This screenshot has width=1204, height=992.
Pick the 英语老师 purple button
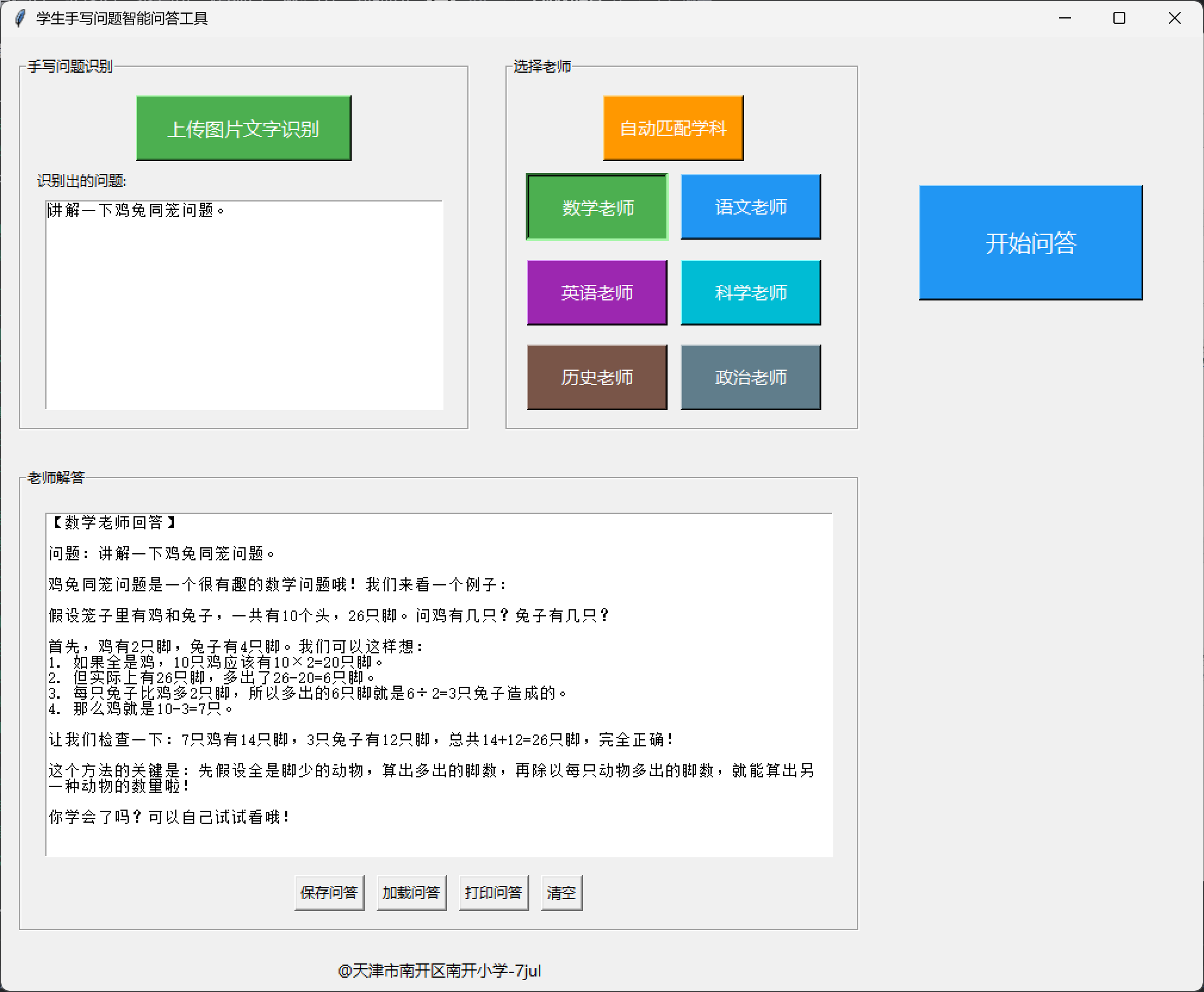pyautogui.click(x=597, y=292)
